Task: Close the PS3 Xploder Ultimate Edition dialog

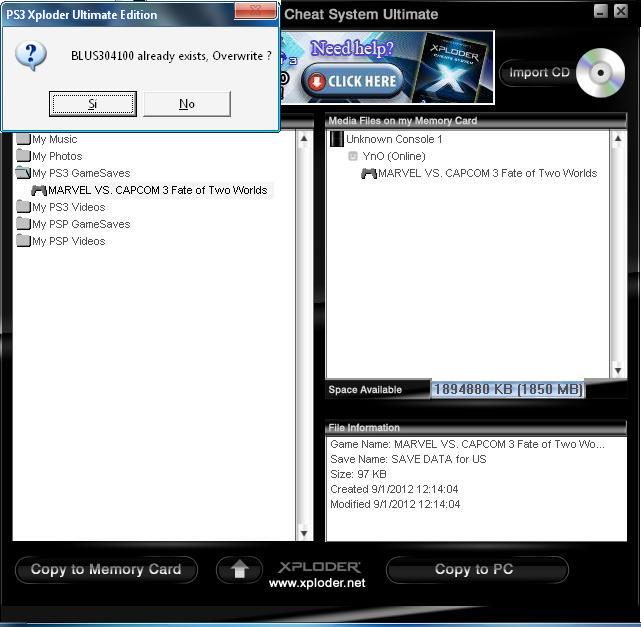Action: [255, 10]
